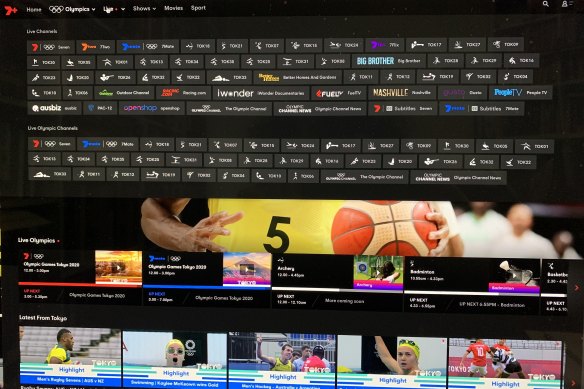The height and width of the screenshot is (389, 584).
Task: Open Men's Hockey Australia v Argentina highlight
Action: click(x=282, y=361)
